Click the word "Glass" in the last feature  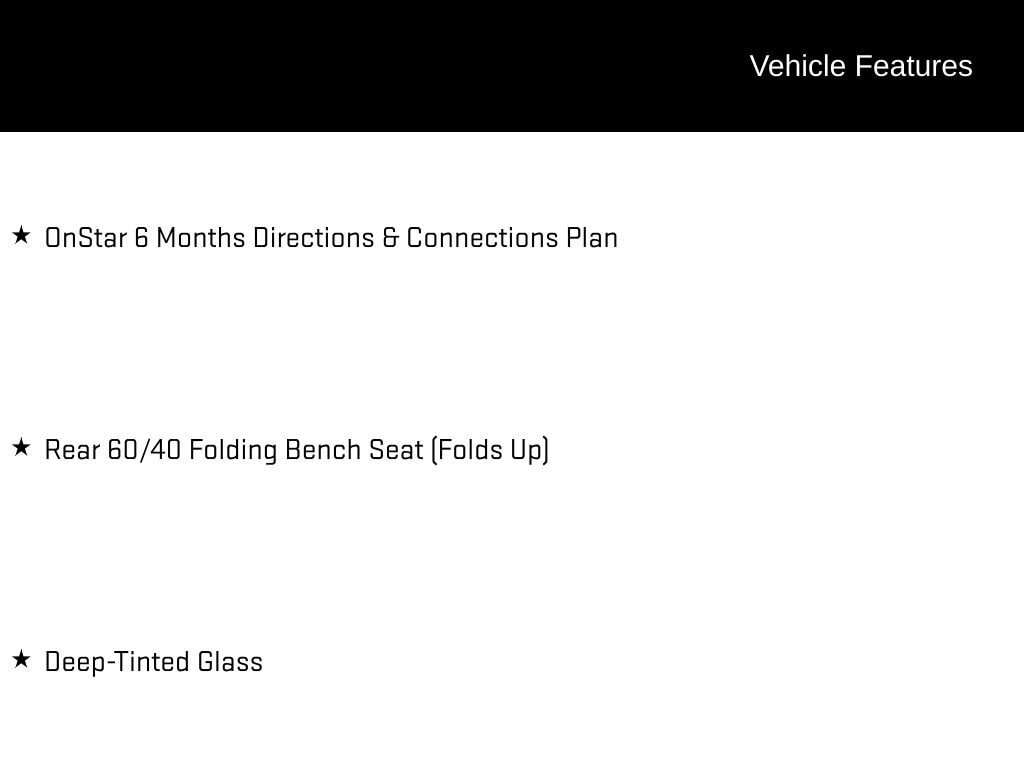pyautogui.click(x=230, y=662)
